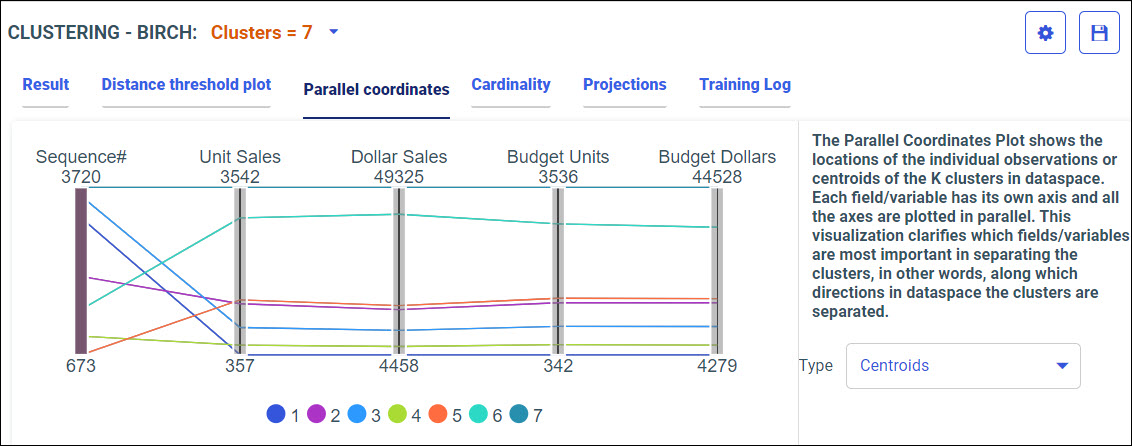Click the save disk icon
Viewport: 1132px width, 446px height.
click(1099, 33)
